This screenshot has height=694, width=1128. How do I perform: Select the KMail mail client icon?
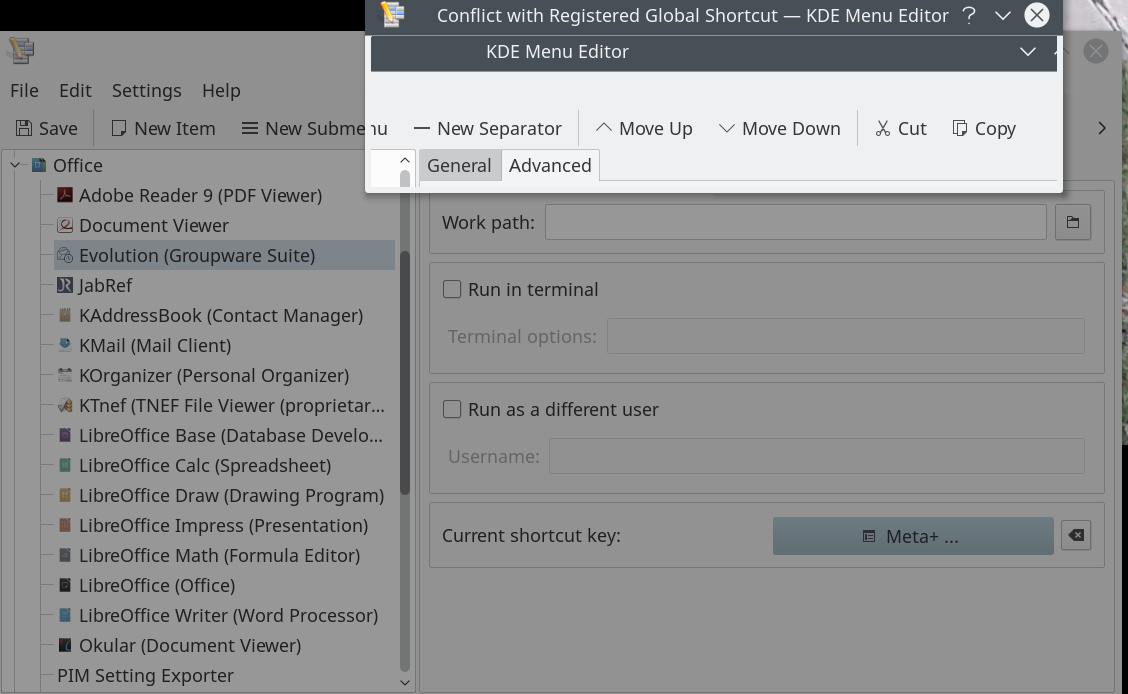tap(65, 345)
